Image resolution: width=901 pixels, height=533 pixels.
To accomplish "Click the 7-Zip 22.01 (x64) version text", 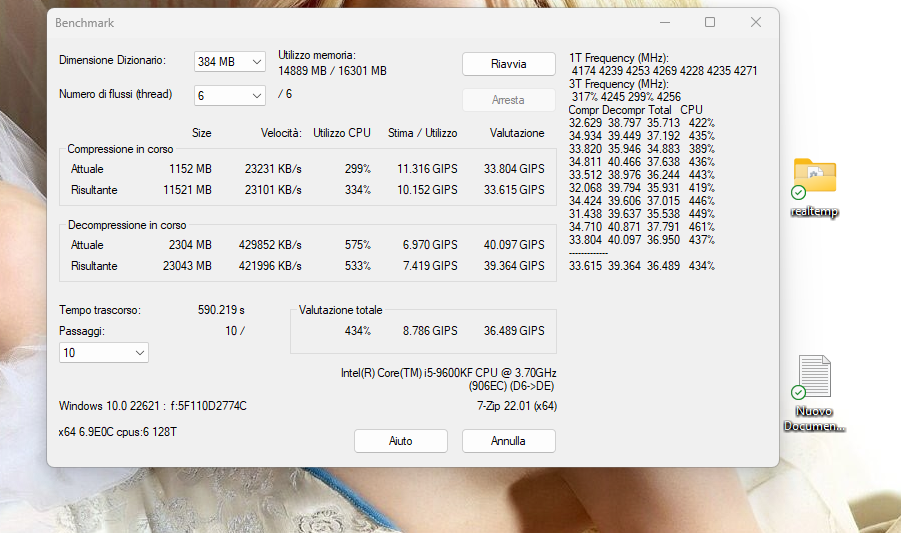I will (517, 406).
